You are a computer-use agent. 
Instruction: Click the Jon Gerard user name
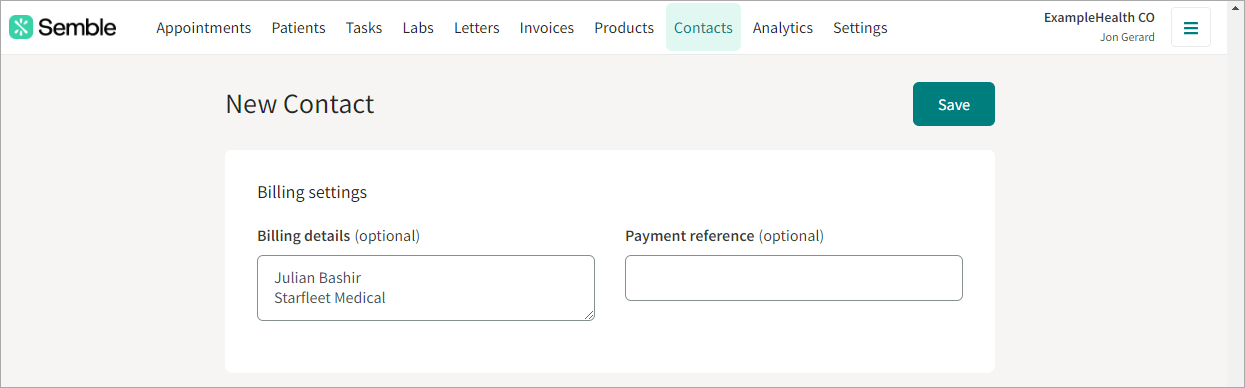[x=1127, y=37]
